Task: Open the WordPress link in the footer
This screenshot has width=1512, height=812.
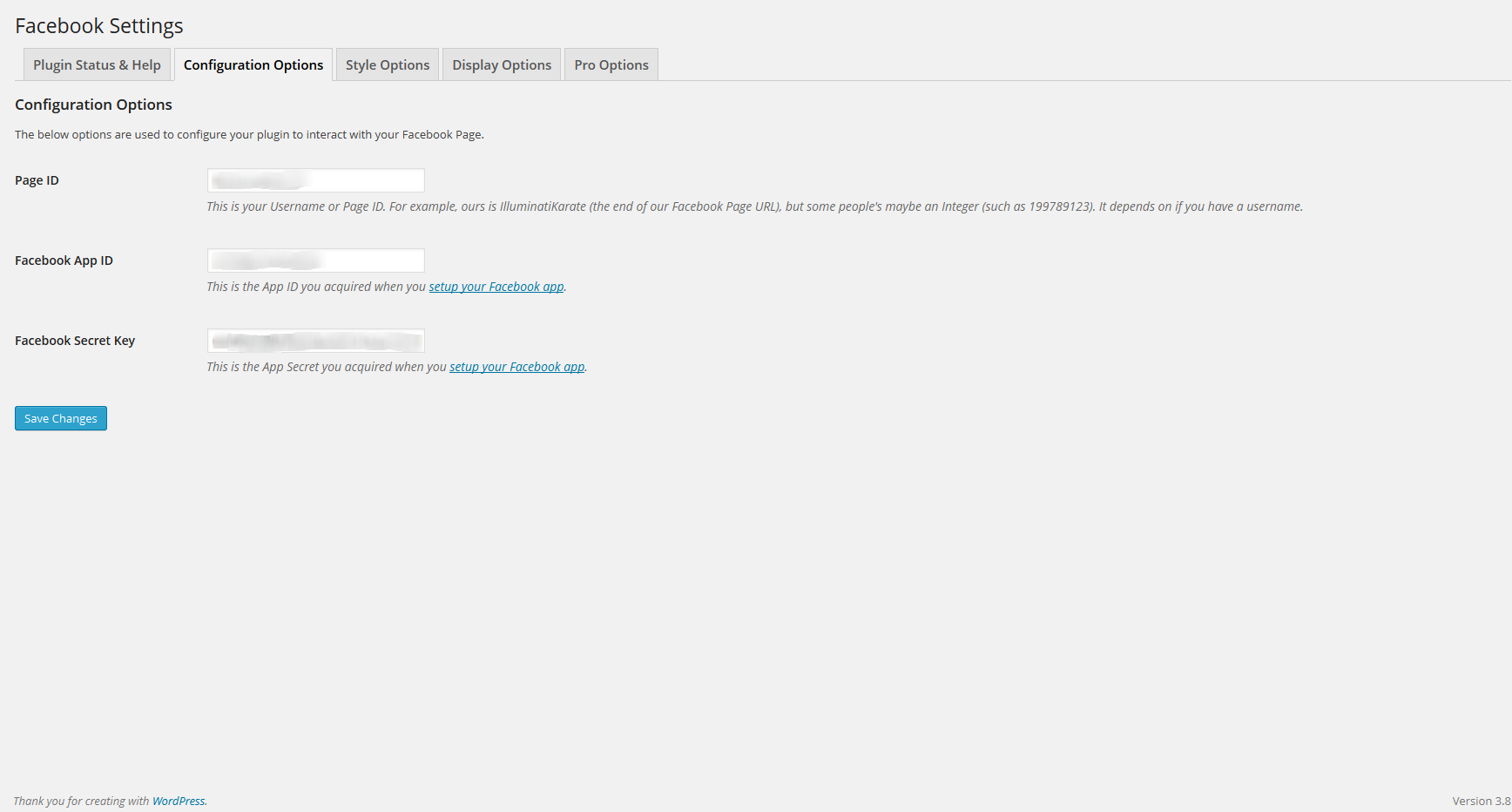Action: [179, 802]
